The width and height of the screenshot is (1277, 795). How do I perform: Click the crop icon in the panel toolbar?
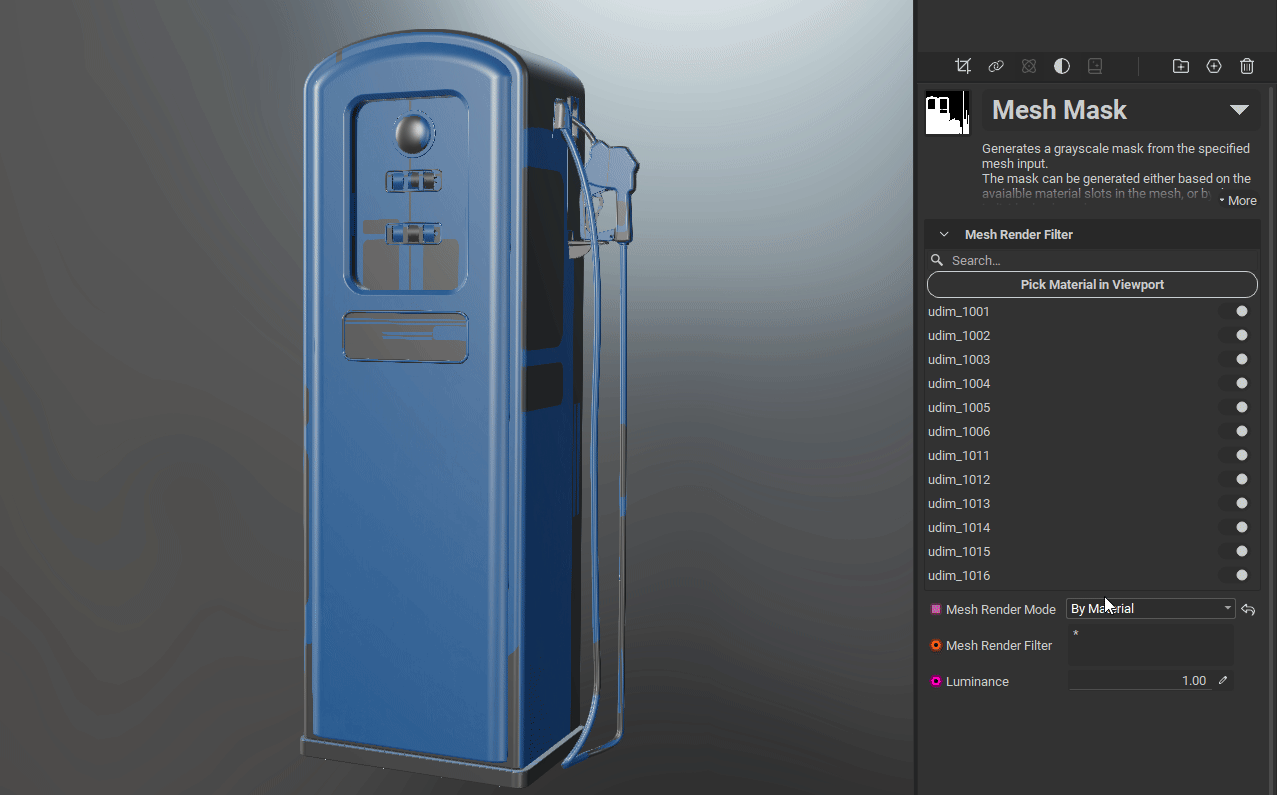tap(963, 66)
